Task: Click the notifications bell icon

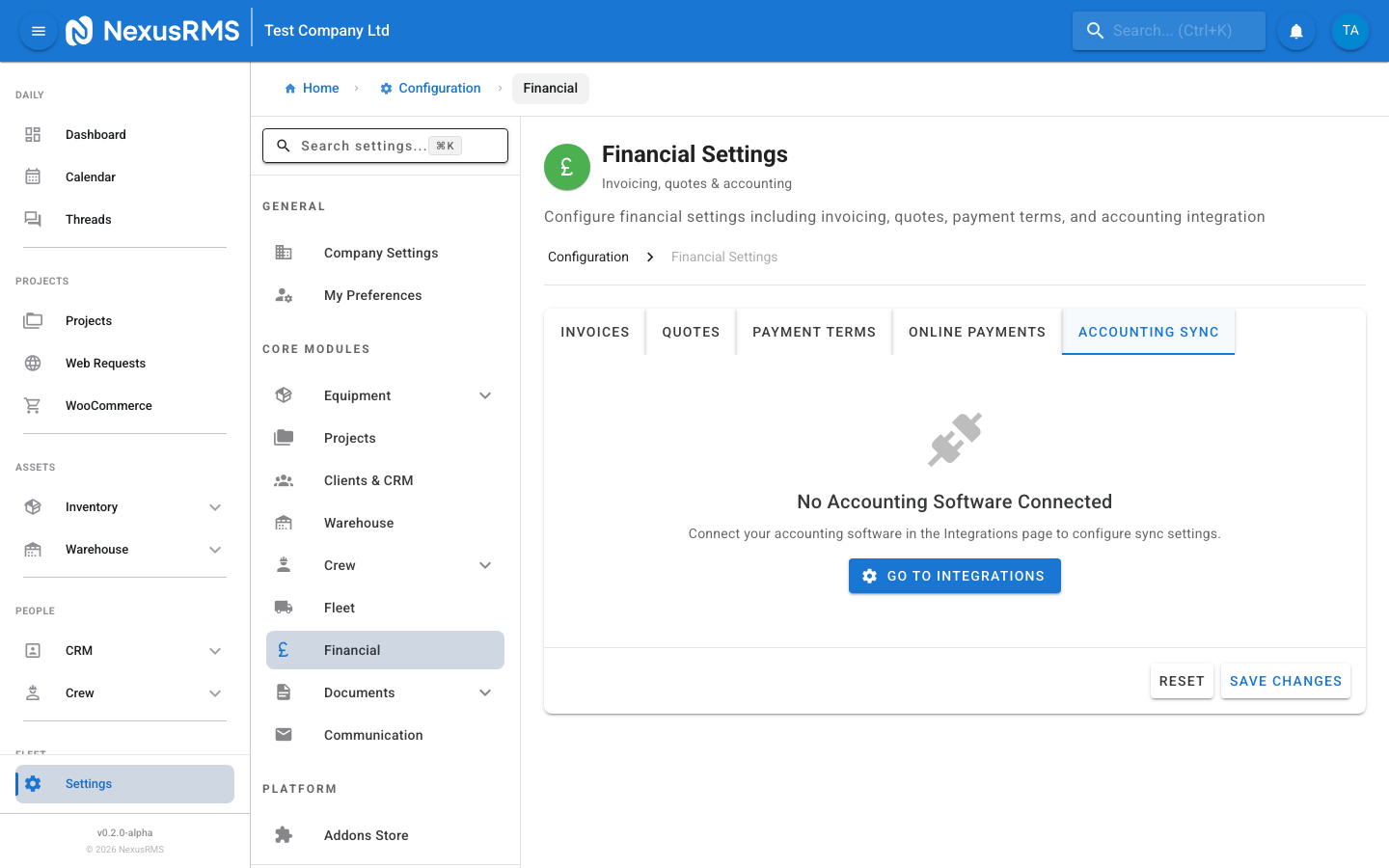Action: [x=1295, y=30]
